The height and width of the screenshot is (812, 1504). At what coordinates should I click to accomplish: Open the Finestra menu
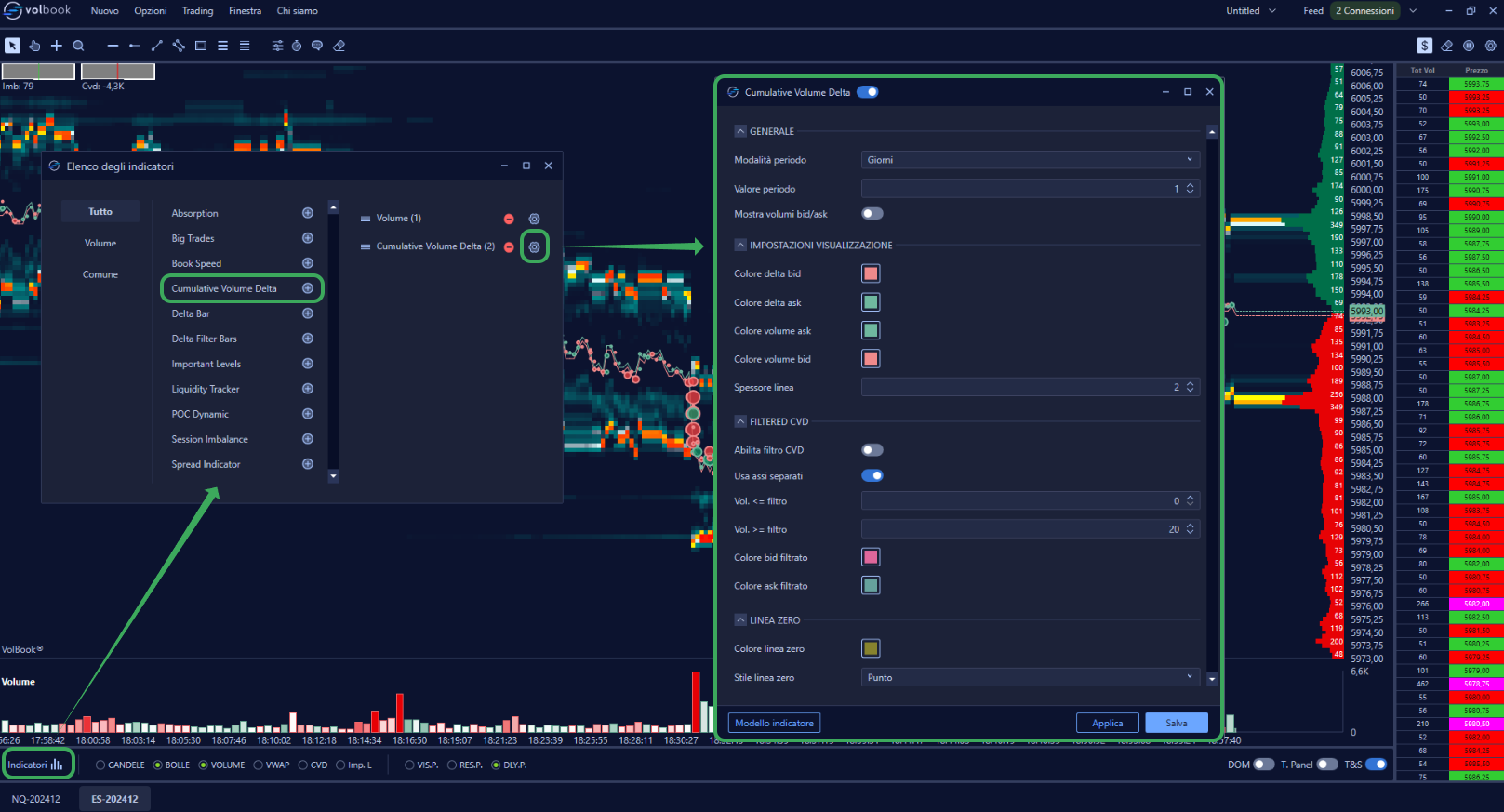245,11
